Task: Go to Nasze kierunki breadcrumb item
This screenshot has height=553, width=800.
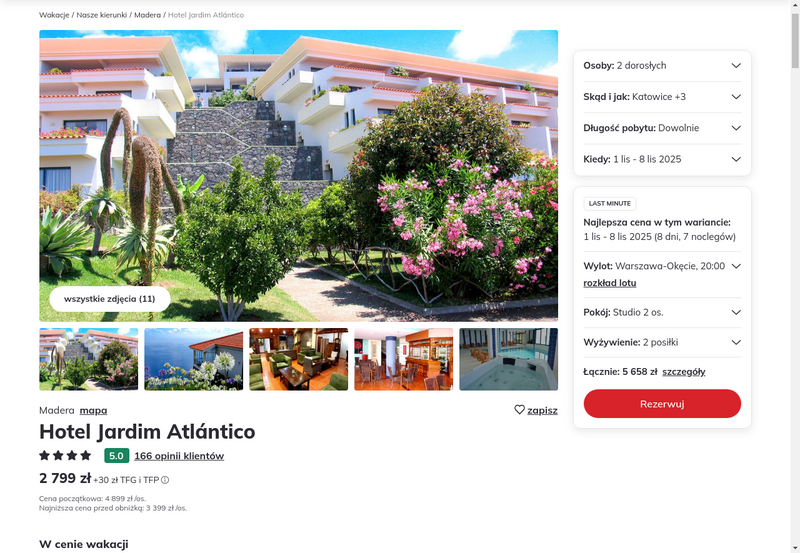Action: [102, 15]
